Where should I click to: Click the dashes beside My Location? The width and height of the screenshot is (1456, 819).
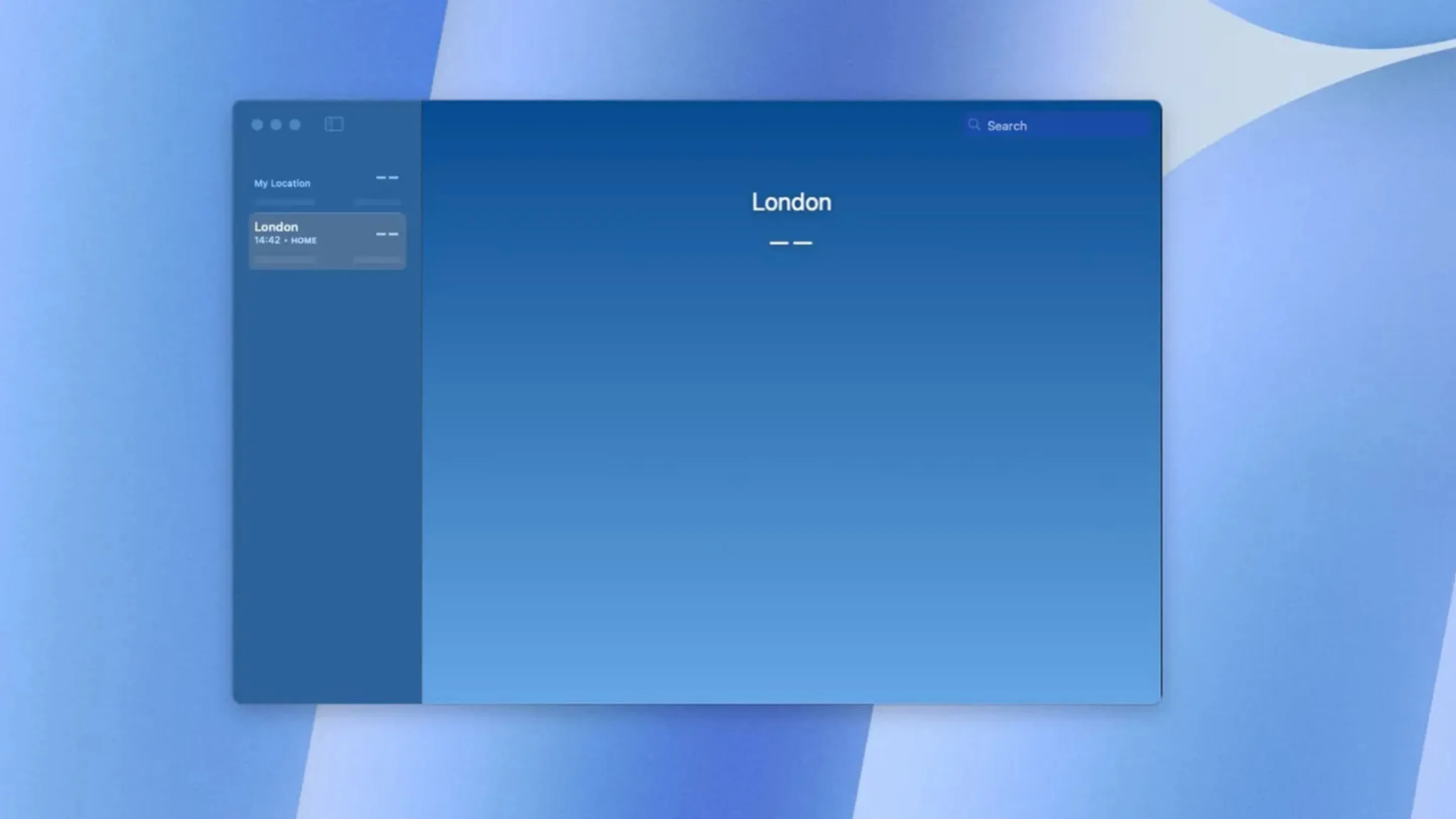coord(387,177)
